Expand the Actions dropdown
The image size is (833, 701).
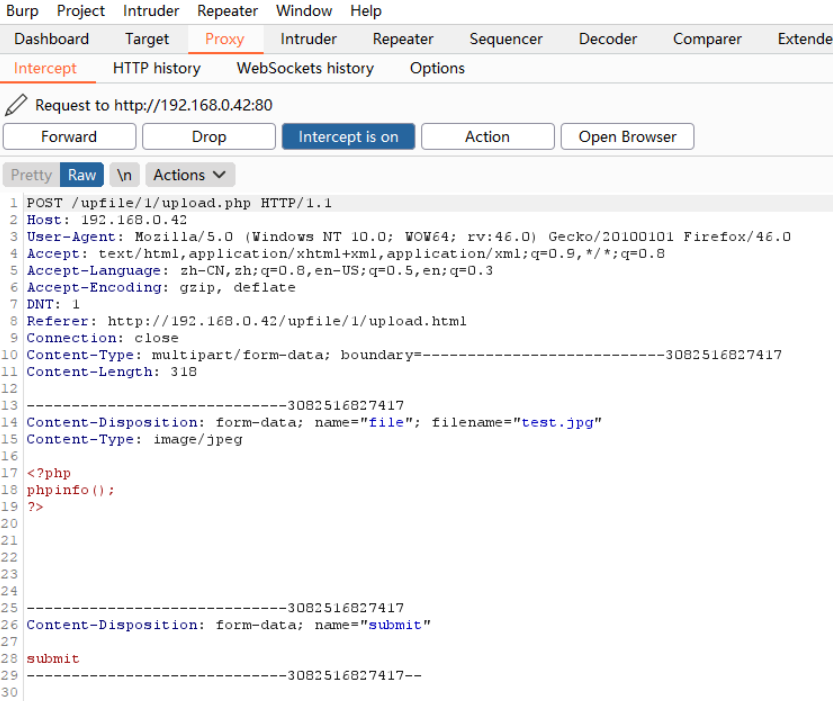click(190, 175)
